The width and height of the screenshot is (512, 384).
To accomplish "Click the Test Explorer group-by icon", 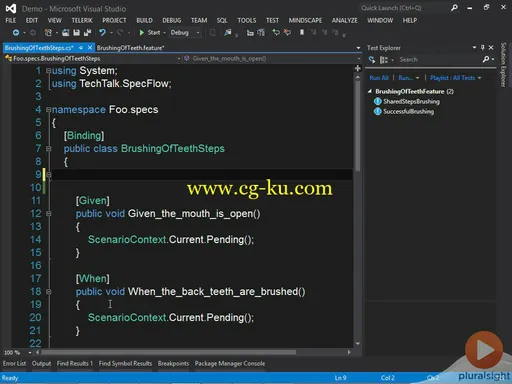I will 384,60.
